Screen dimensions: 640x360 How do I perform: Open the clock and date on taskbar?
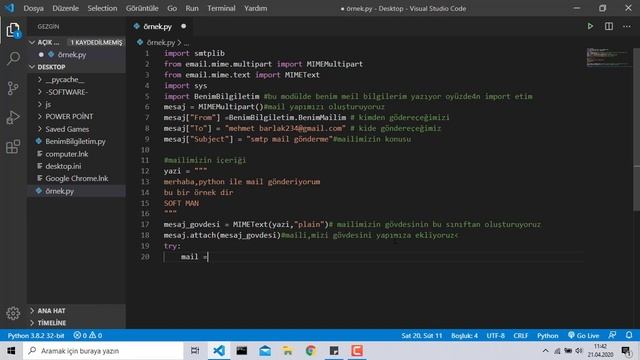[x=600, y=351]
